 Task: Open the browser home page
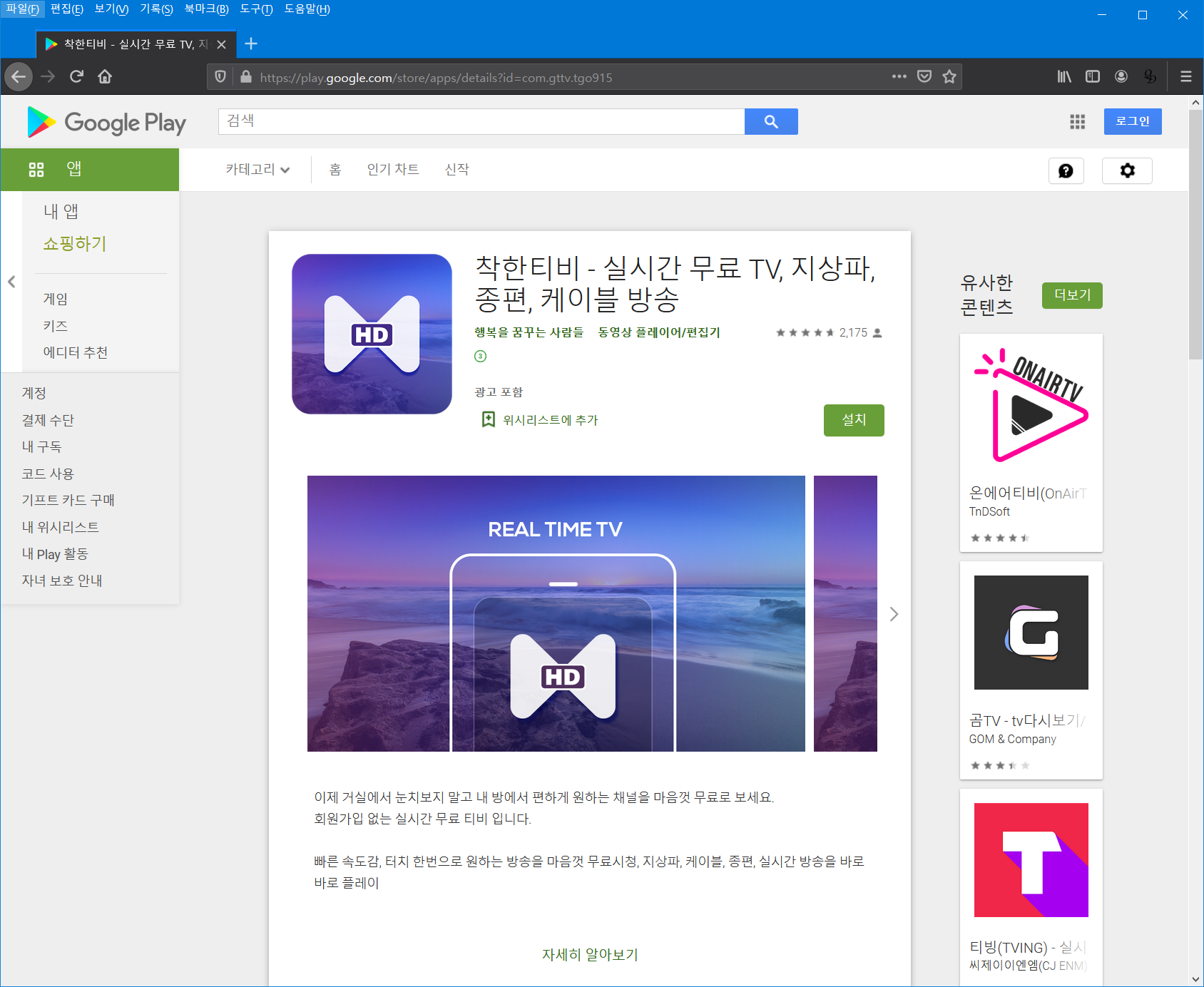coord(105,76)
